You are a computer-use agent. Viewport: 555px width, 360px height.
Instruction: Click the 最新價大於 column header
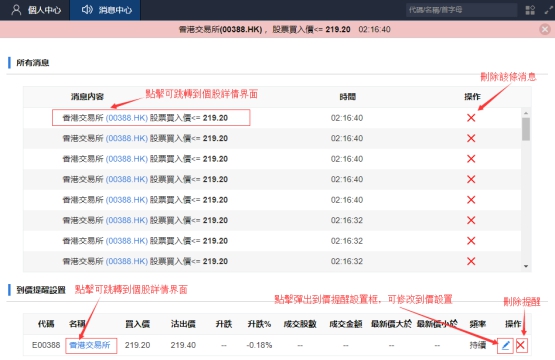point(391,324)
